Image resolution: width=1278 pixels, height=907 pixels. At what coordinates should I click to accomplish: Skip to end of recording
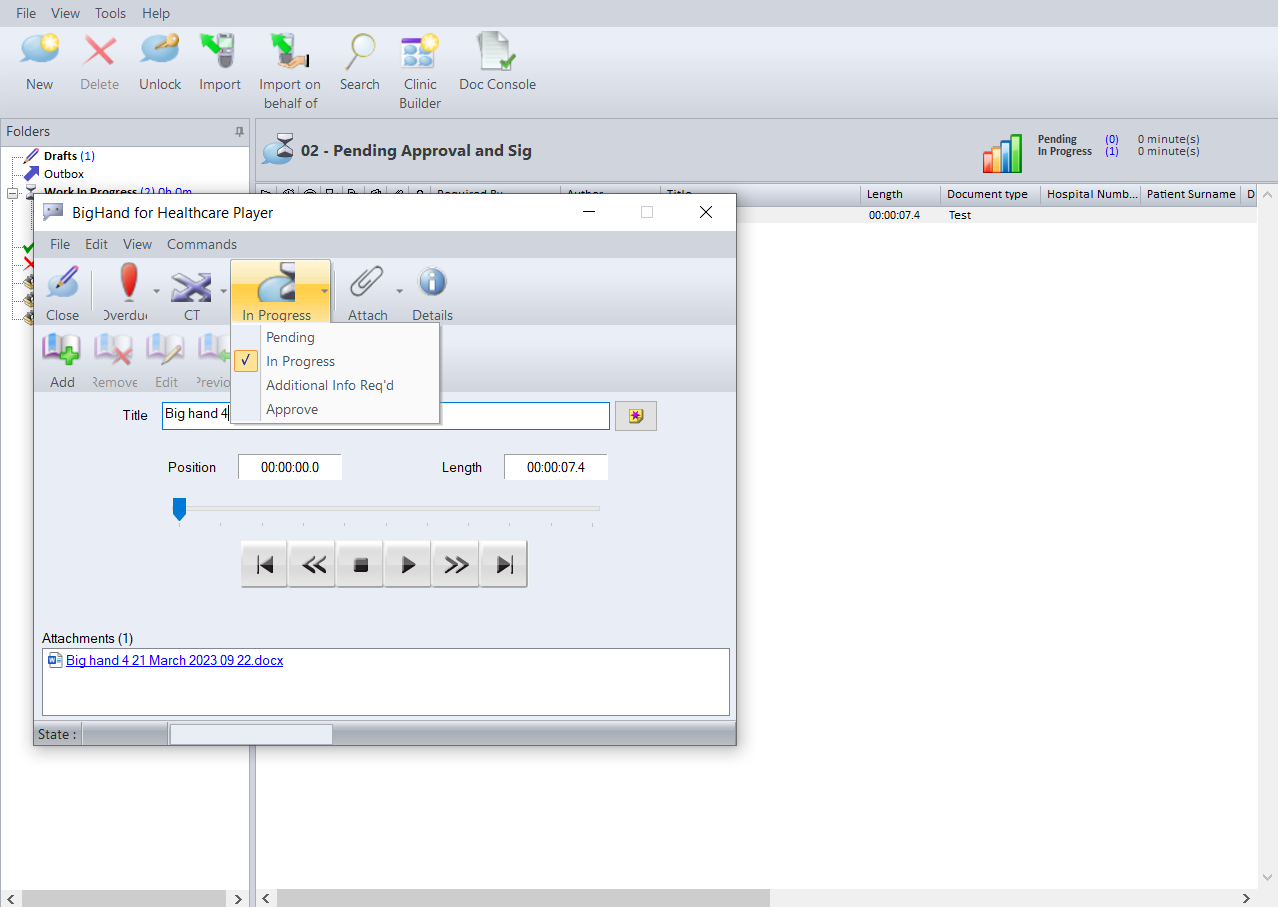(504, 565)
